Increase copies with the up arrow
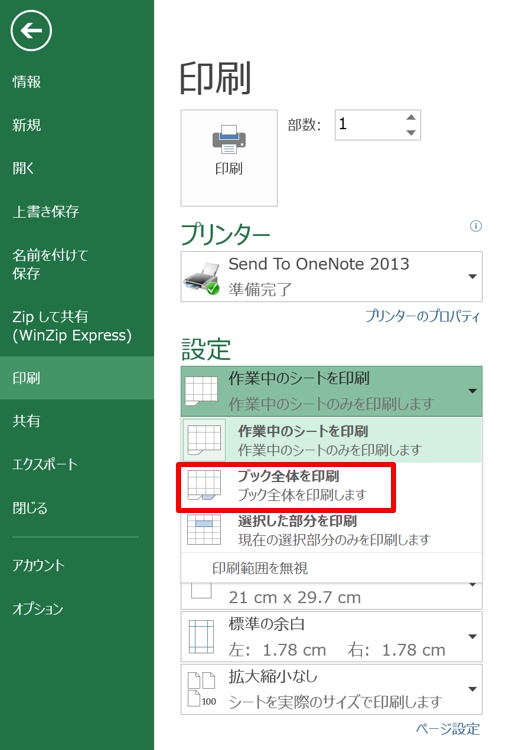 411,118
